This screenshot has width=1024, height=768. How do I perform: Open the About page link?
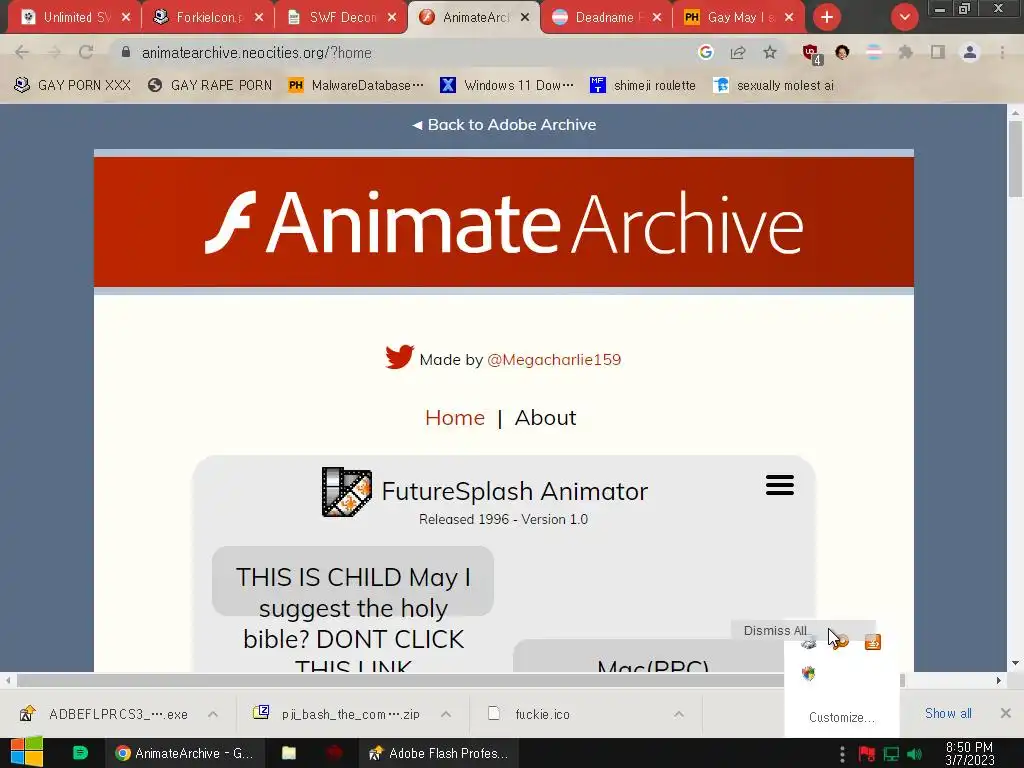click(545, 417)
